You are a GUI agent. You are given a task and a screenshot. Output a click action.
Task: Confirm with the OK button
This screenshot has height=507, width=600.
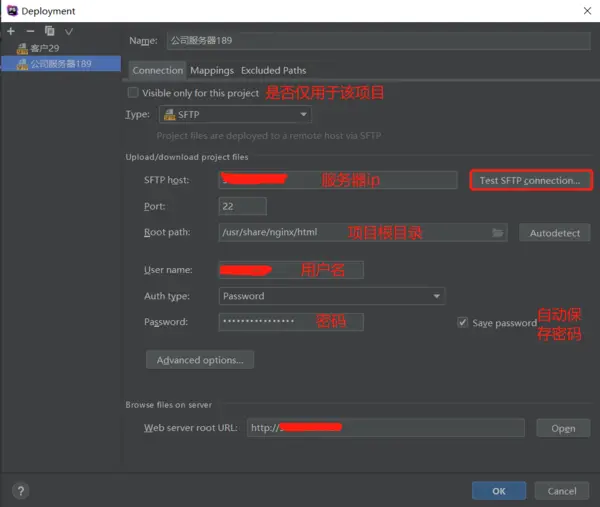[499, 491]
